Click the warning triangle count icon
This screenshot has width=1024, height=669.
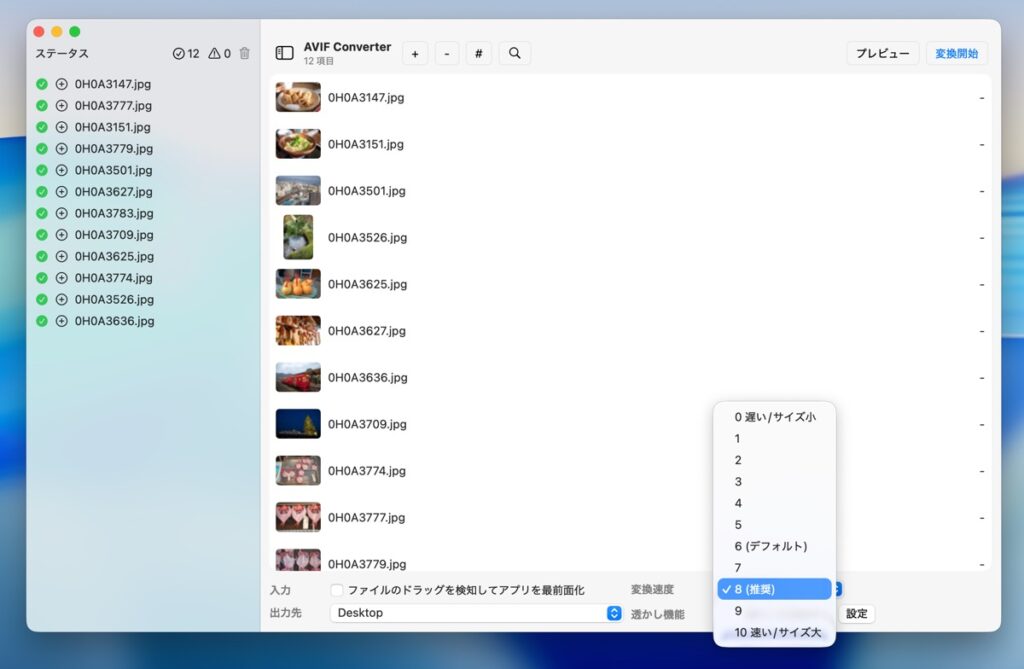click(x=214, y=53)
